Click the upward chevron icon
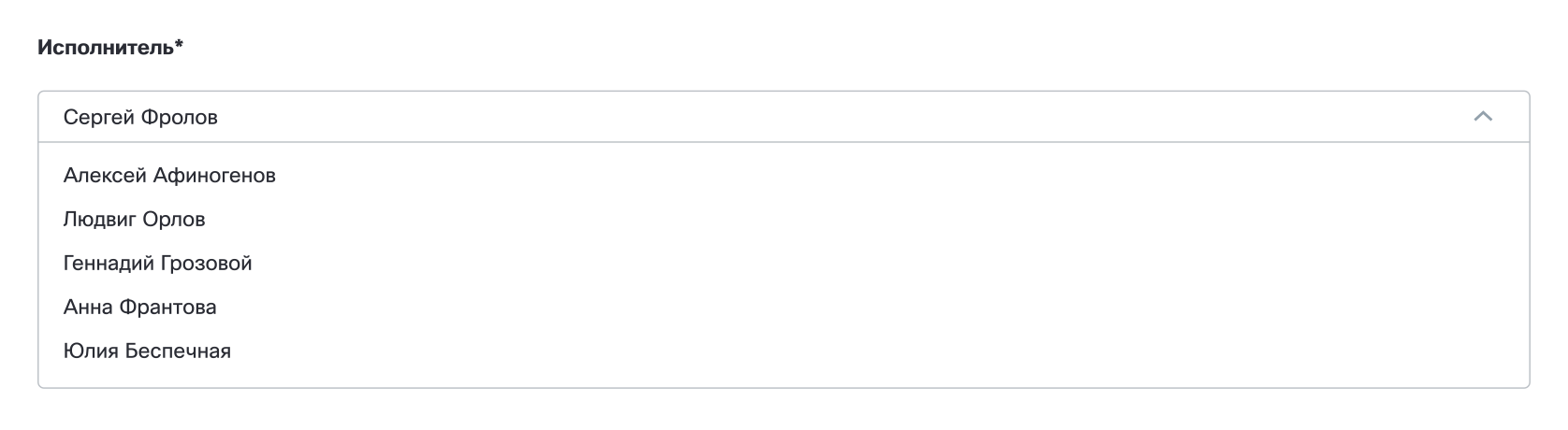This screenshot has height=430, width=1568. point(1483,117)
